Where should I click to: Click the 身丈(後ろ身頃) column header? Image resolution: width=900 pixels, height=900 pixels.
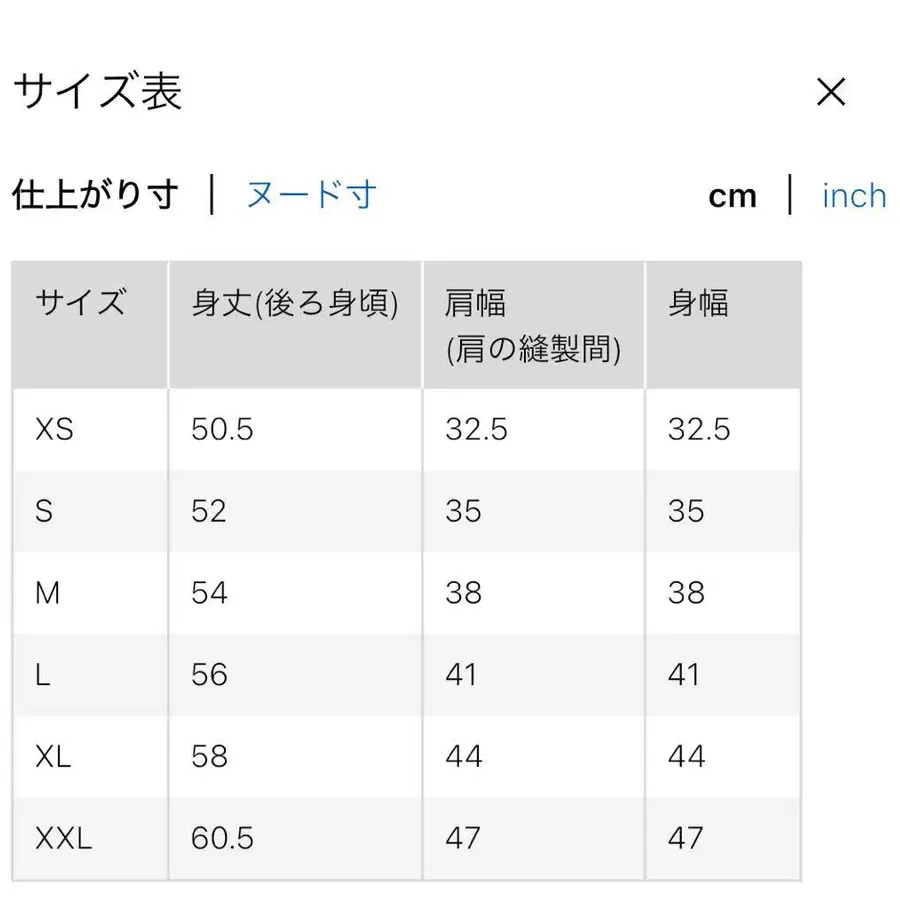(295, 300)
